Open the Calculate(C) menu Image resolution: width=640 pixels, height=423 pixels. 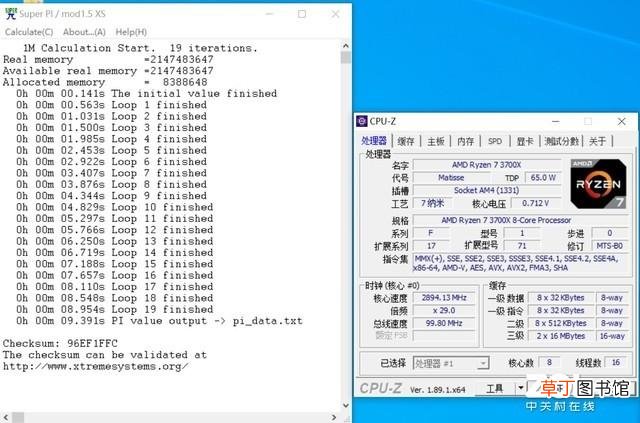[29, 32]
